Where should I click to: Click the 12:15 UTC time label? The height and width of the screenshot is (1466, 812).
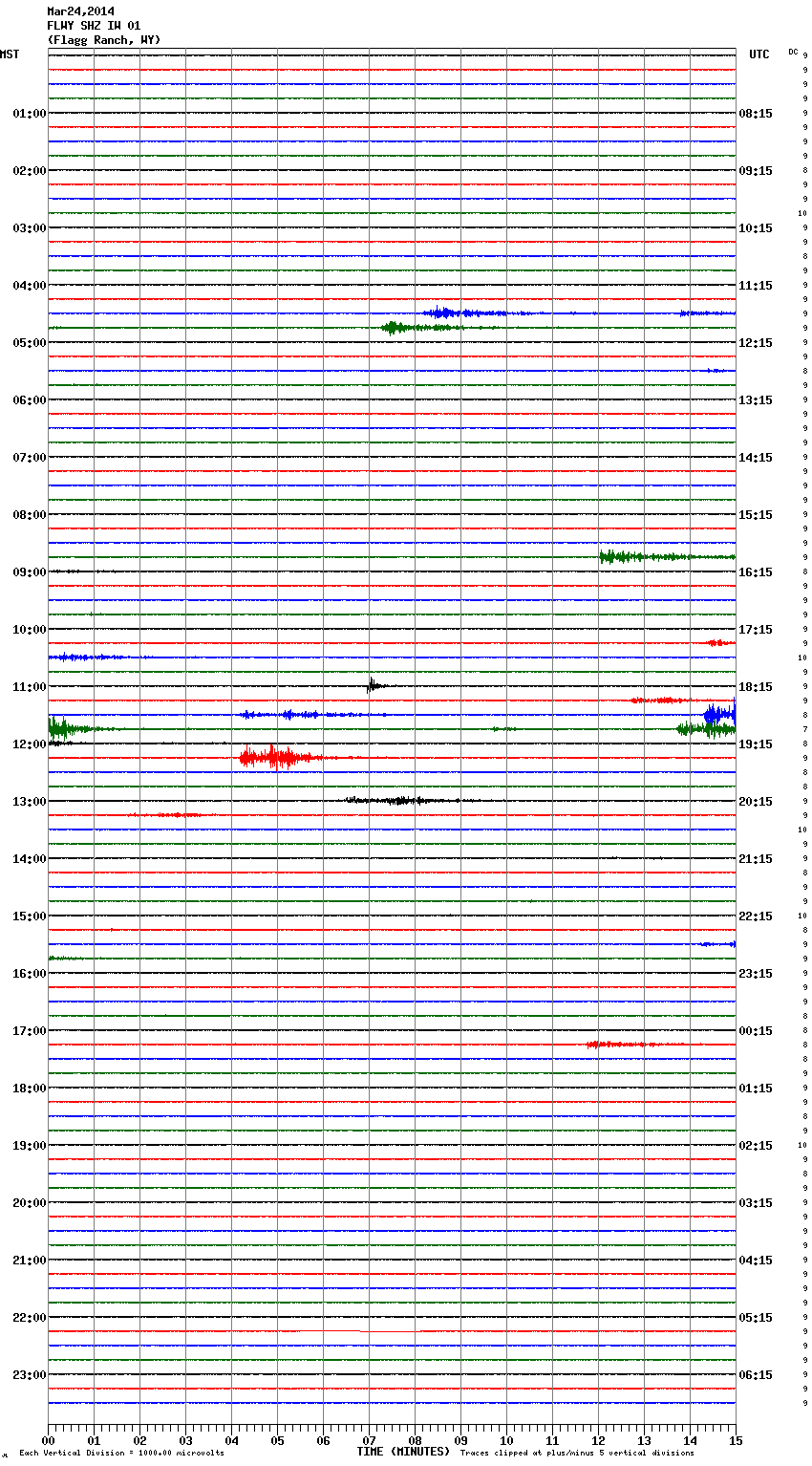756,343
